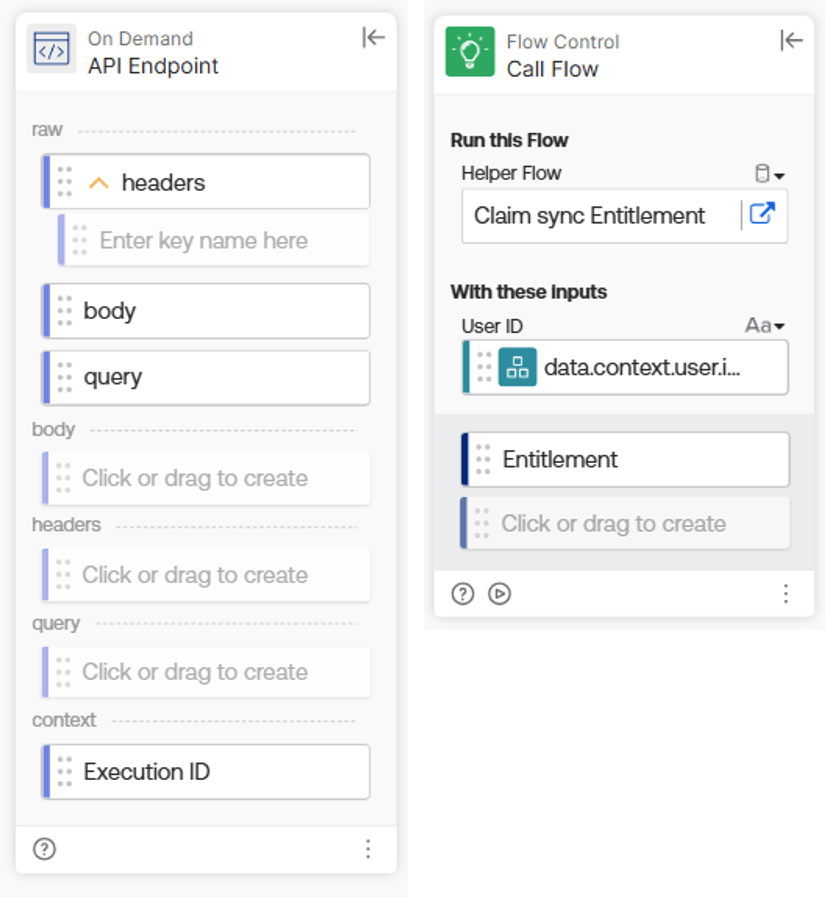Viewport: 825px width, 897px height.
Task: Collapse the API Endpoint card
Action: [373, 38]
